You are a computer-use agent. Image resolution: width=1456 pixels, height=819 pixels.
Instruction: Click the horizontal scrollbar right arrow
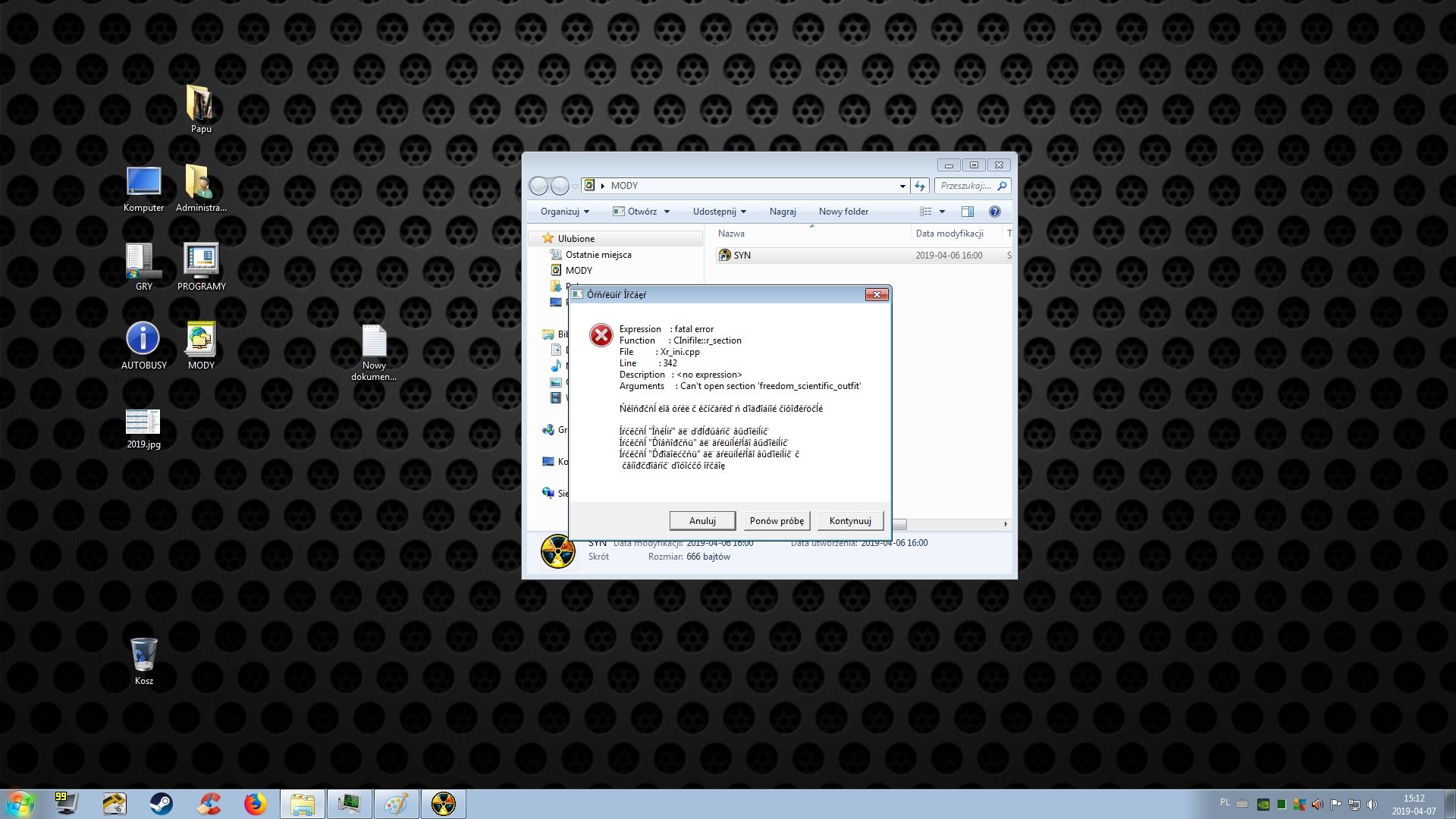pos(1006,524)
